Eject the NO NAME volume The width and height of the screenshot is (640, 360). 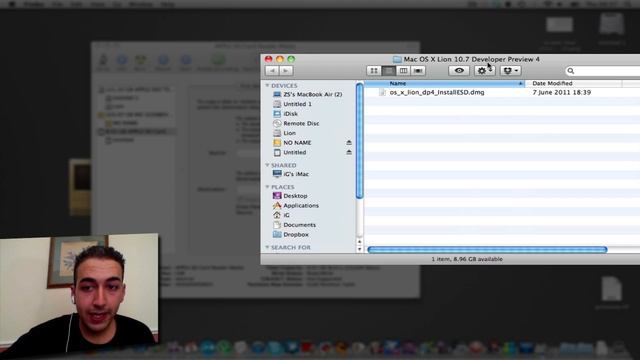pyautogui.click(x=349, y=142)
